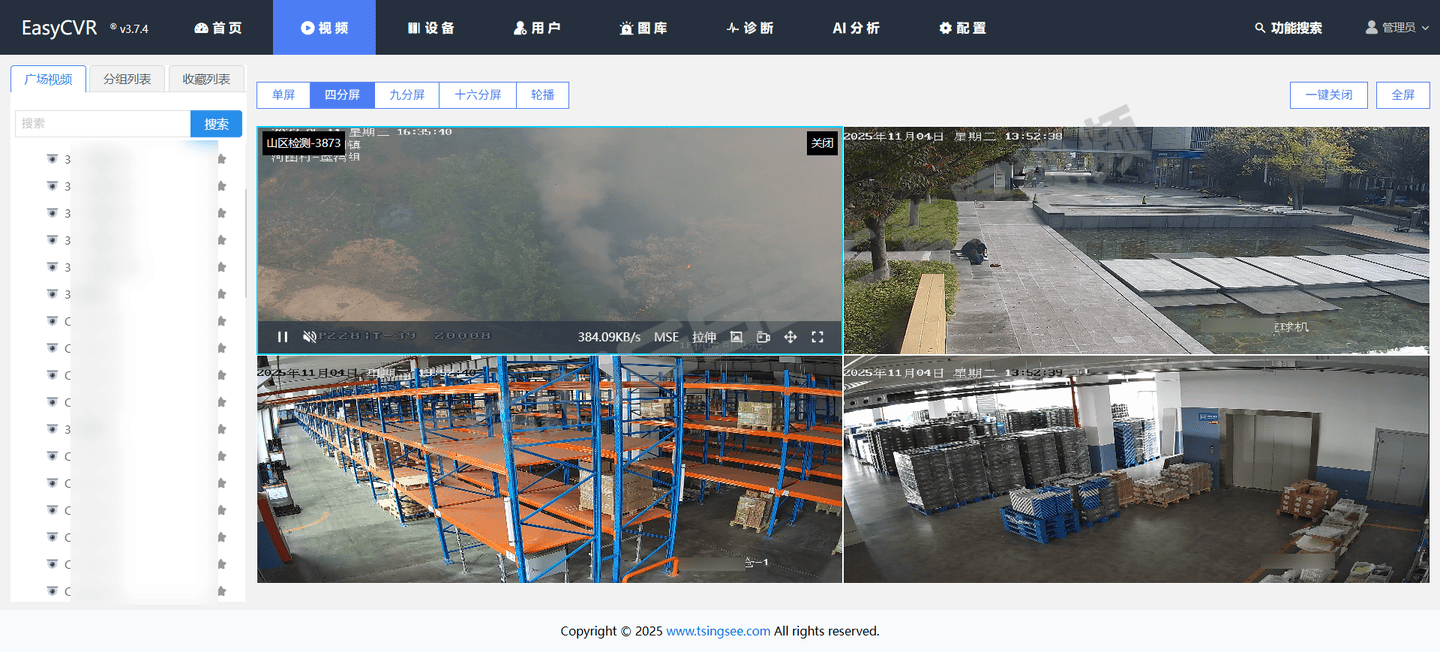1440x652 pixels.
Task: Switch layout to 九分屏 nine-split view
Action: [407, 95]
